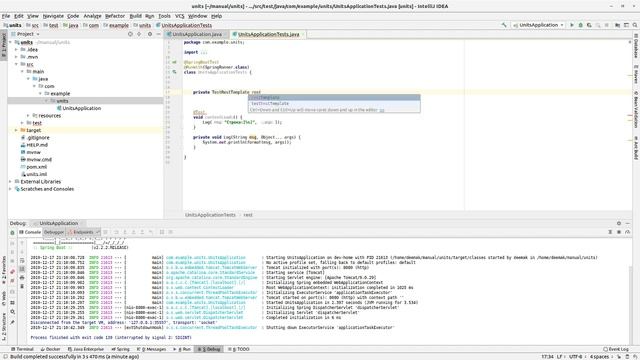Switch to UnitsApplication.java editor tab
Screen dimensions: 640x360
click(x=196, y=34)
